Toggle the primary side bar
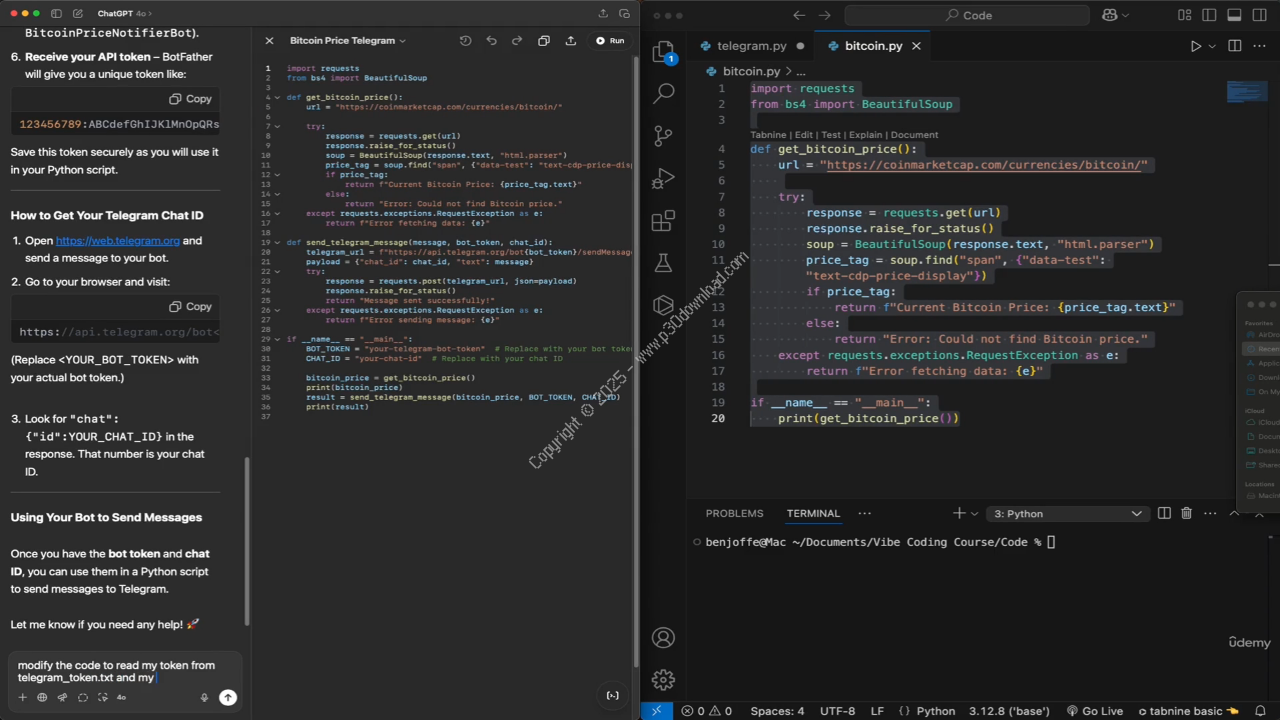 1210,15
